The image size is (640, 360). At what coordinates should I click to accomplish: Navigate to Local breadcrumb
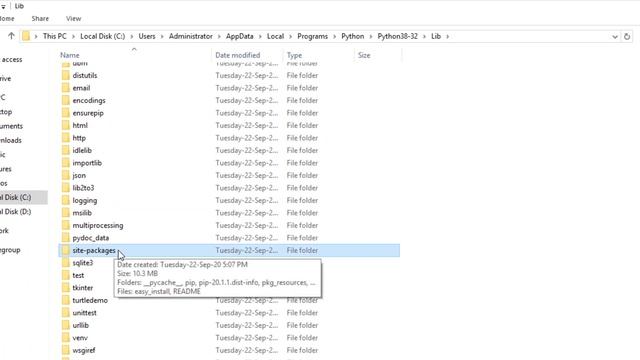(276, 36)
